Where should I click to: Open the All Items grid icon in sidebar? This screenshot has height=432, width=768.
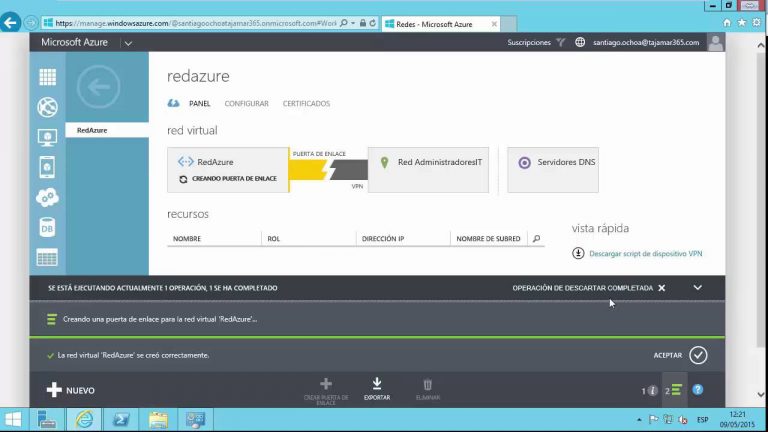(x=48, y=77)
